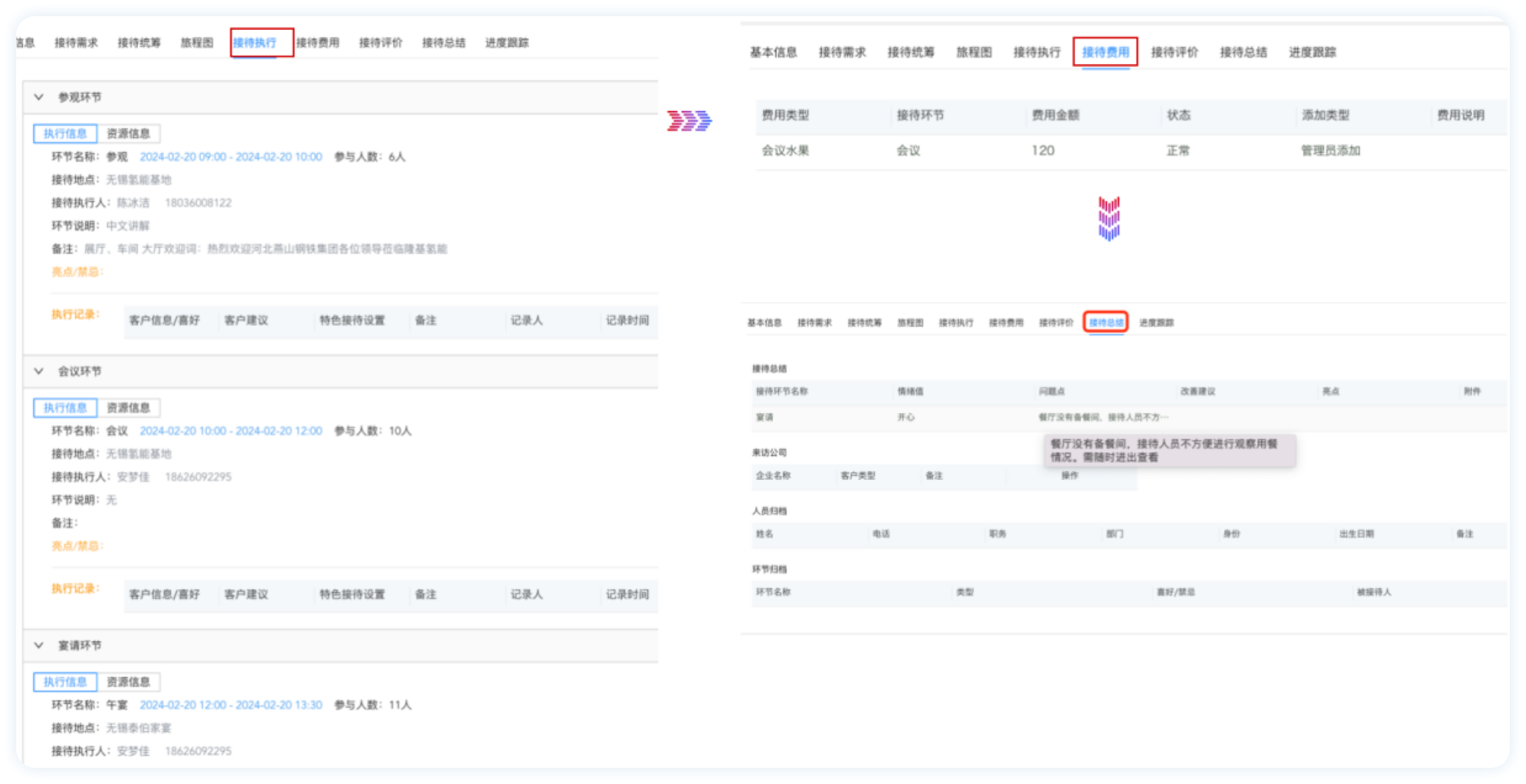Image resolution: width=1526 pixels, height=784 pixels.
Task: Click truncated 问题点 text in 宴请 row
Action: (x=1103, y=418)
